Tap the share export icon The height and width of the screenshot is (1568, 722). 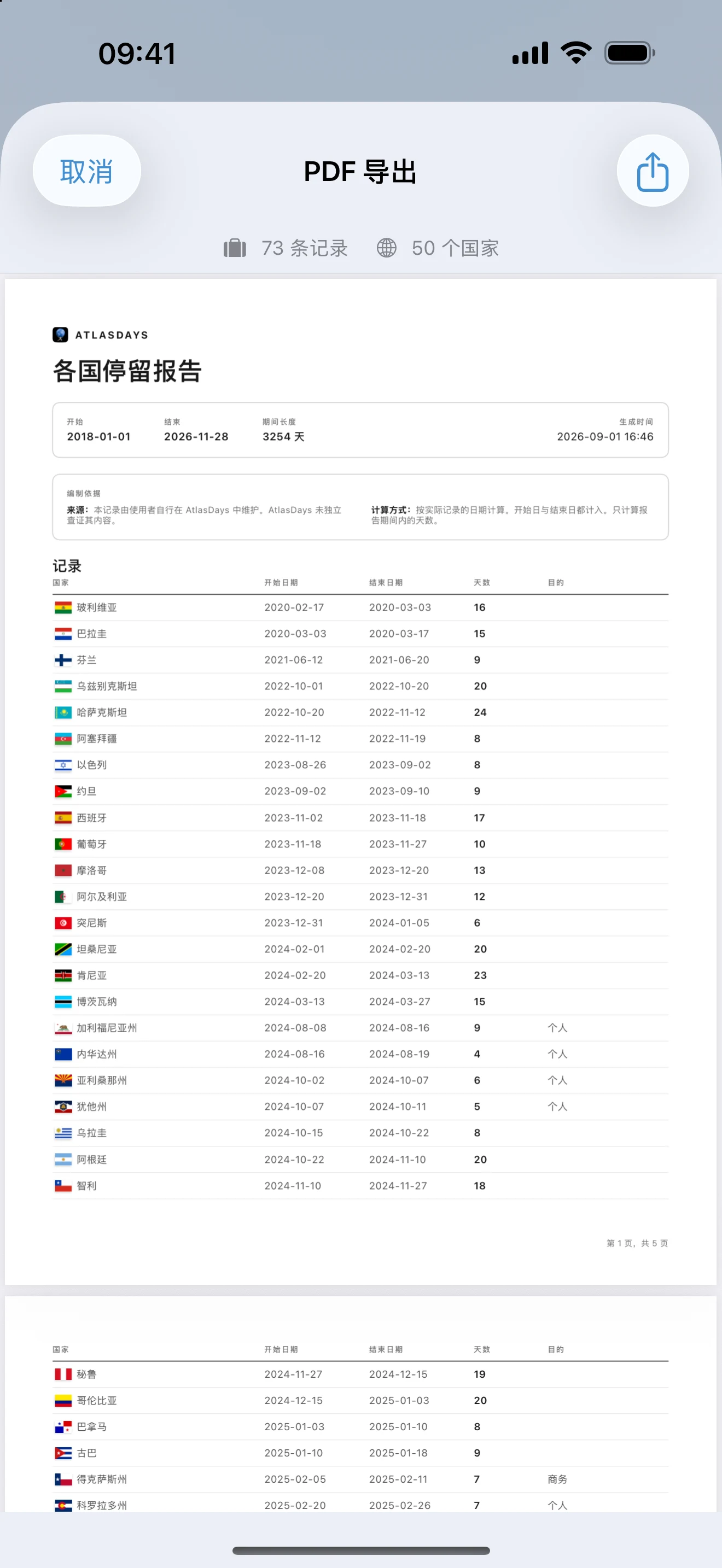(x=653, y=171)
